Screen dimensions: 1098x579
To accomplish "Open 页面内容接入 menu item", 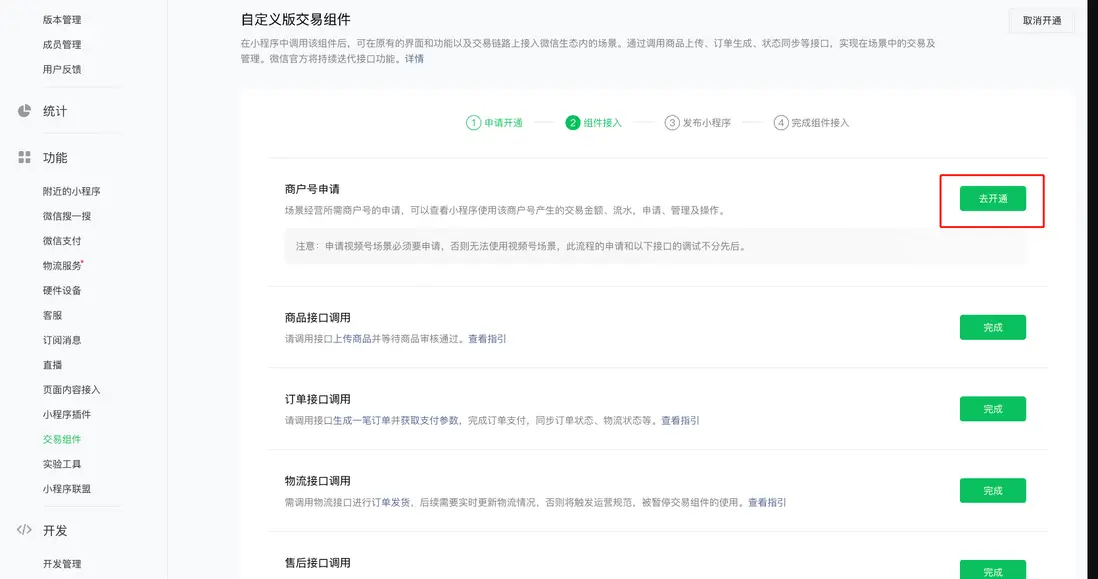I will [x=71, y=389].
